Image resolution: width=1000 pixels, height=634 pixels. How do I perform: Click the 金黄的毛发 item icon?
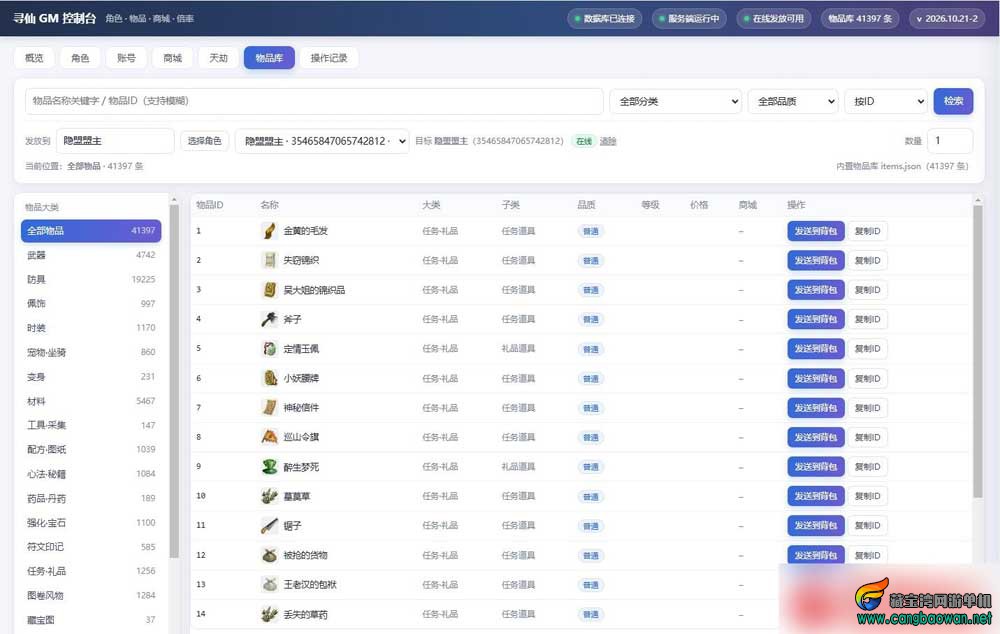[x=270, y=231]
